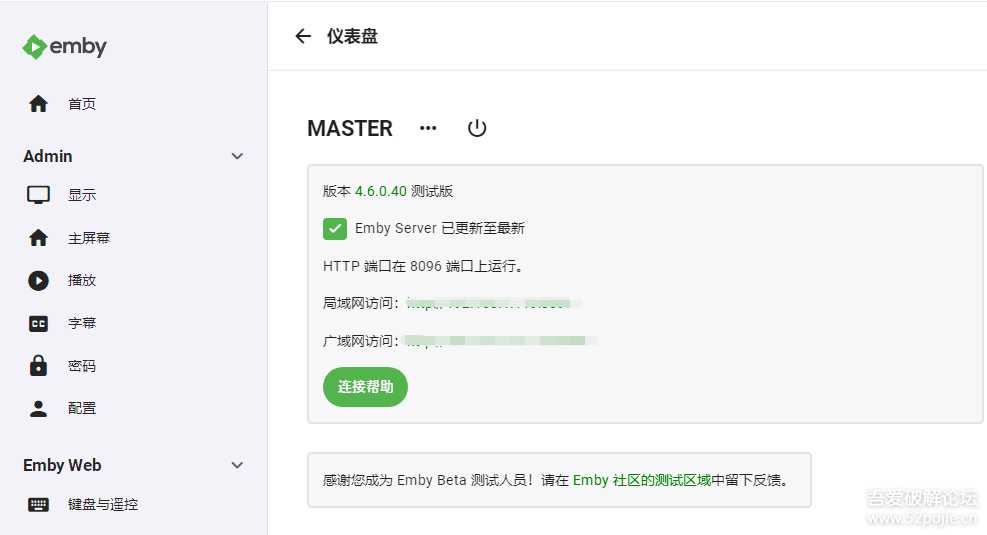Open the version 4.6.0.40 link
987x535 pixels.
[x=381, y=191]
